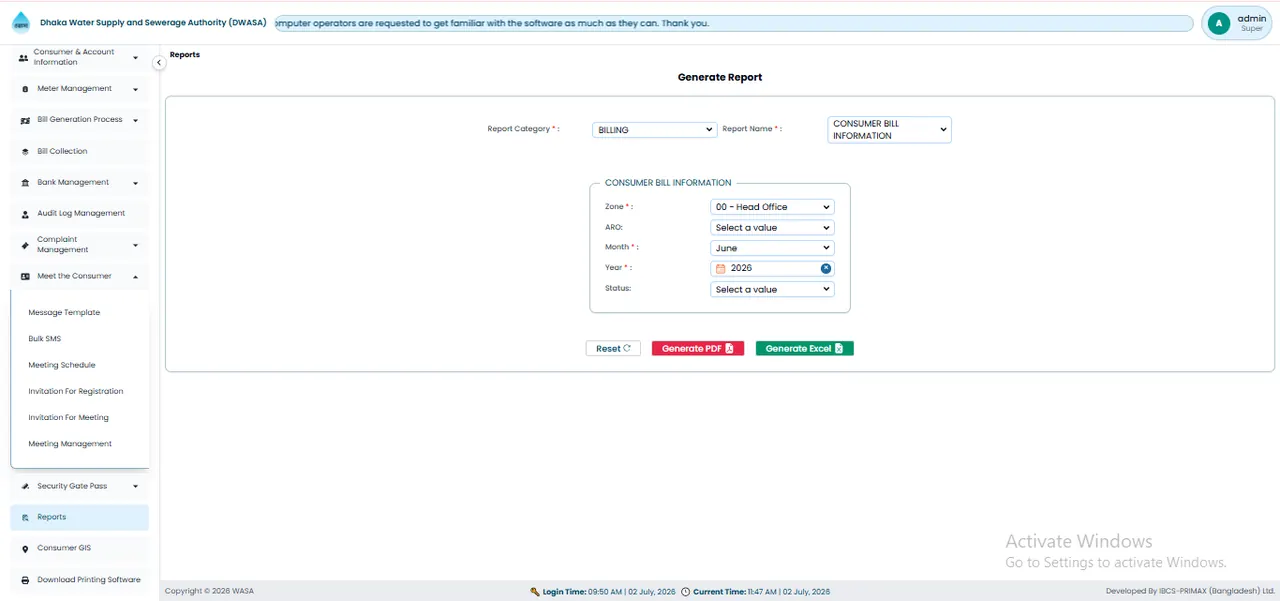Open Message Template in the submenu
The image size is (1280, 601).
click(x=64, y=313)
